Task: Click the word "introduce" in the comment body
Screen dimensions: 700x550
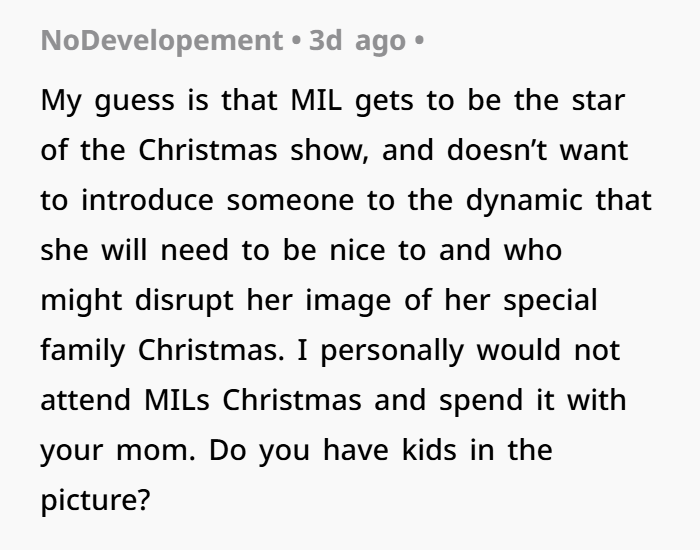Action: click(x=147, y=200)
